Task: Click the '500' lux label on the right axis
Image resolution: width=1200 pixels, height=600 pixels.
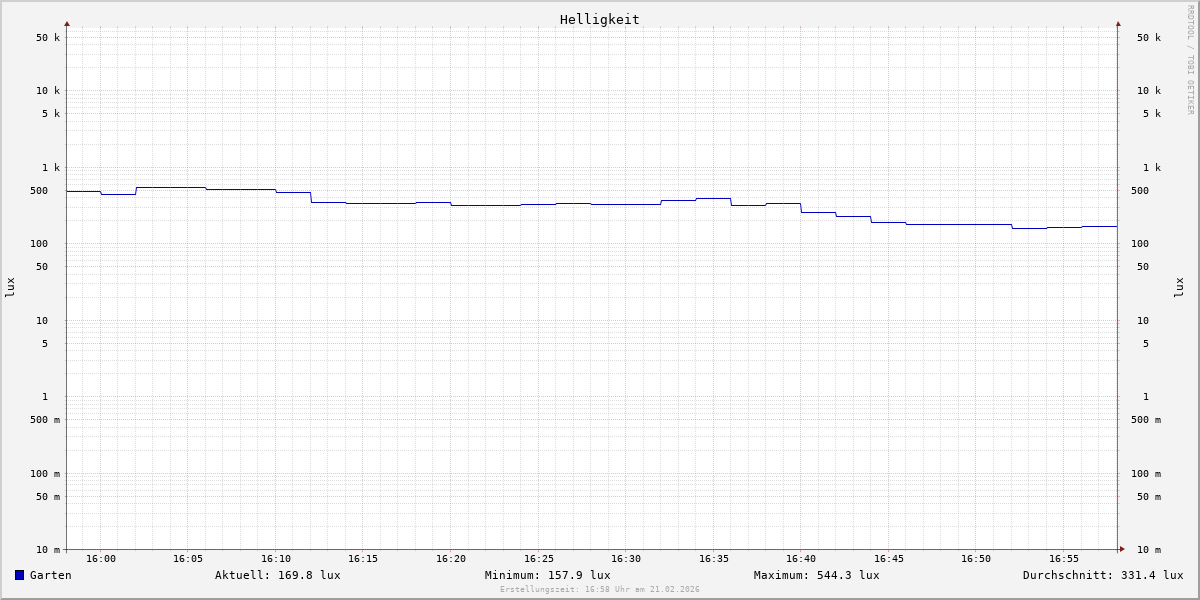Action: point(1140,191)
